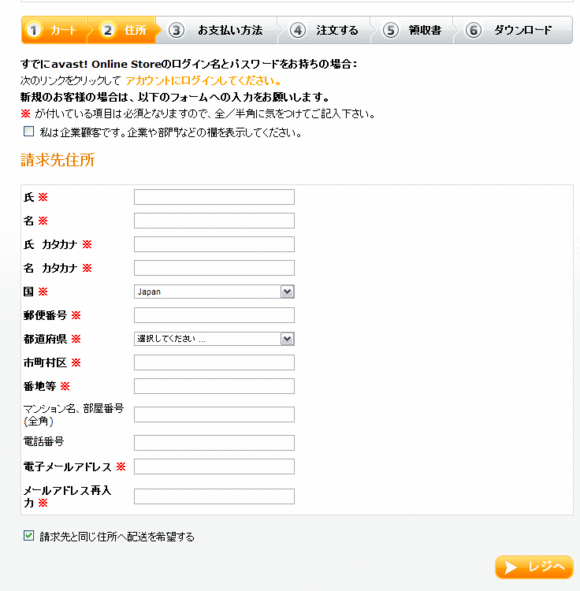Select the ダウンロード step tab
Image resolution: width=580 pixels, height=591 pixels.
(x=513, y=30)
